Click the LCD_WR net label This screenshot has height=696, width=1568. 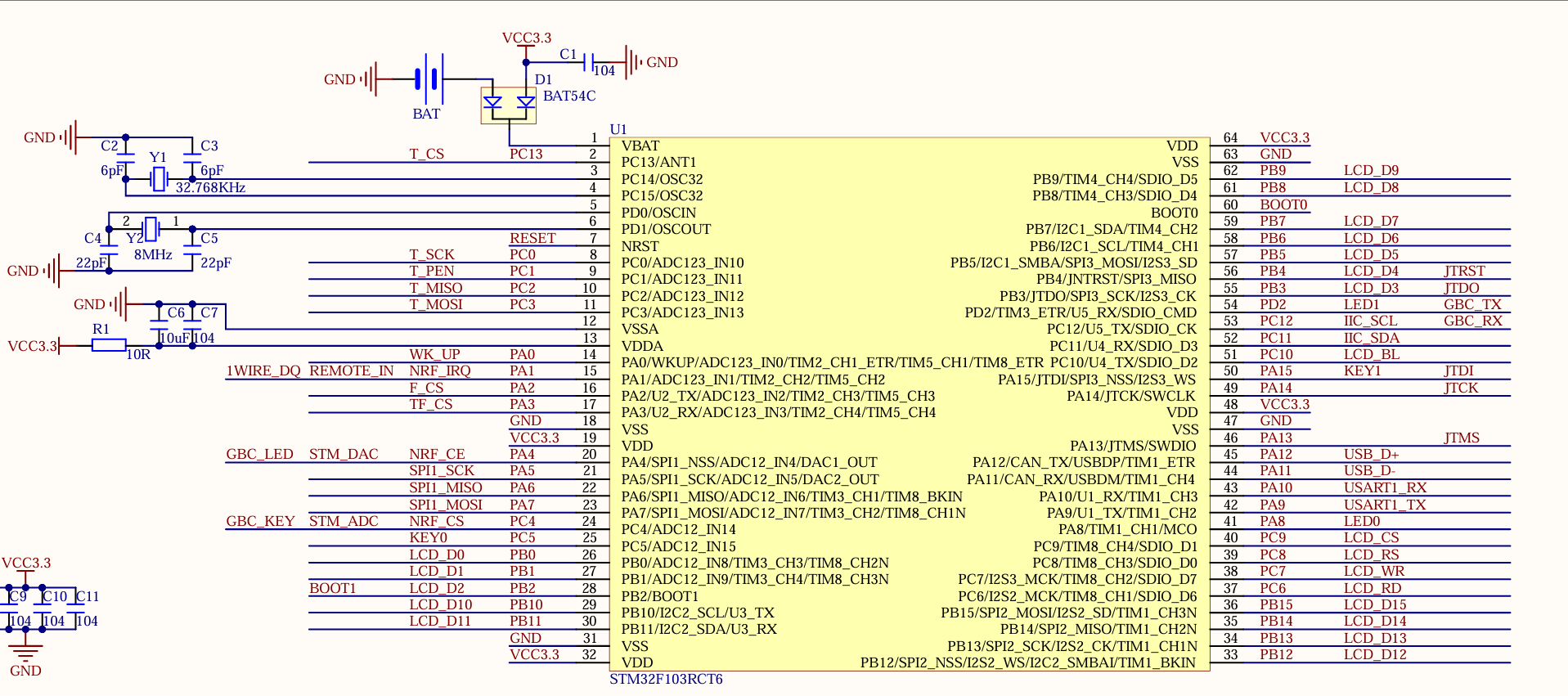[x=1374, y=571]
